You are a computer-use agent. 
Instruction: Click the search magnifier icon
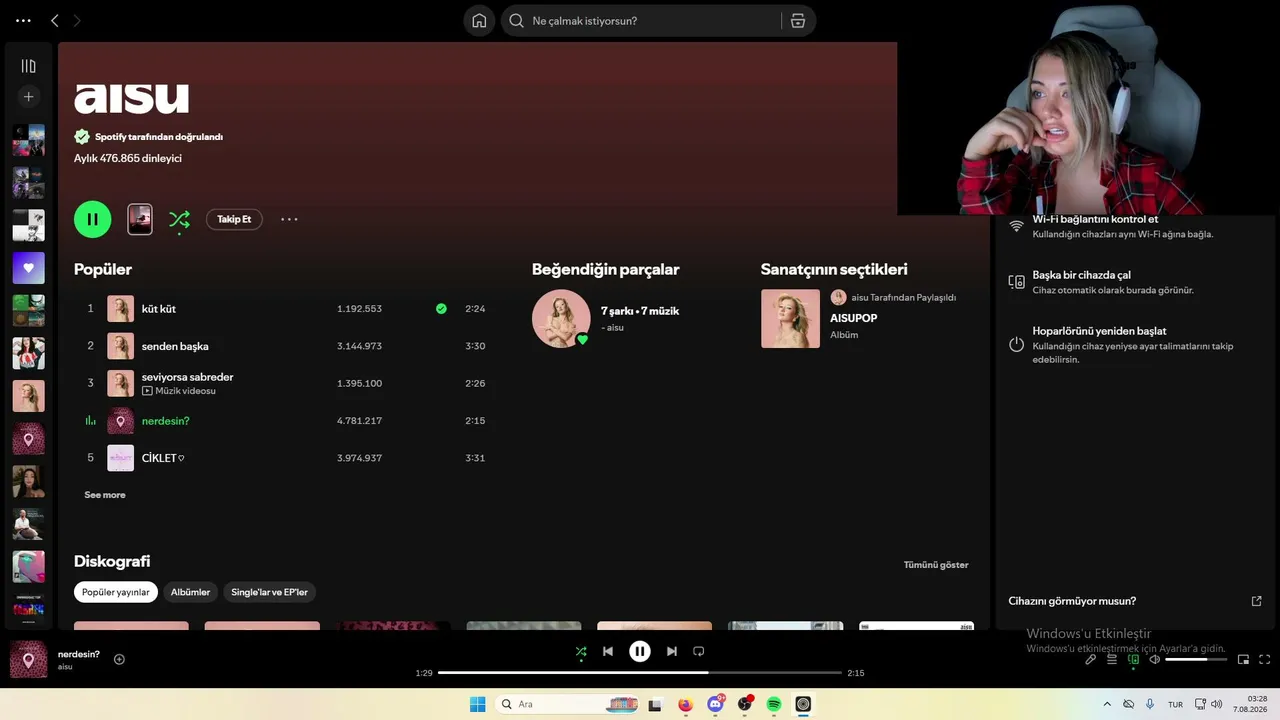coord(516,21)
